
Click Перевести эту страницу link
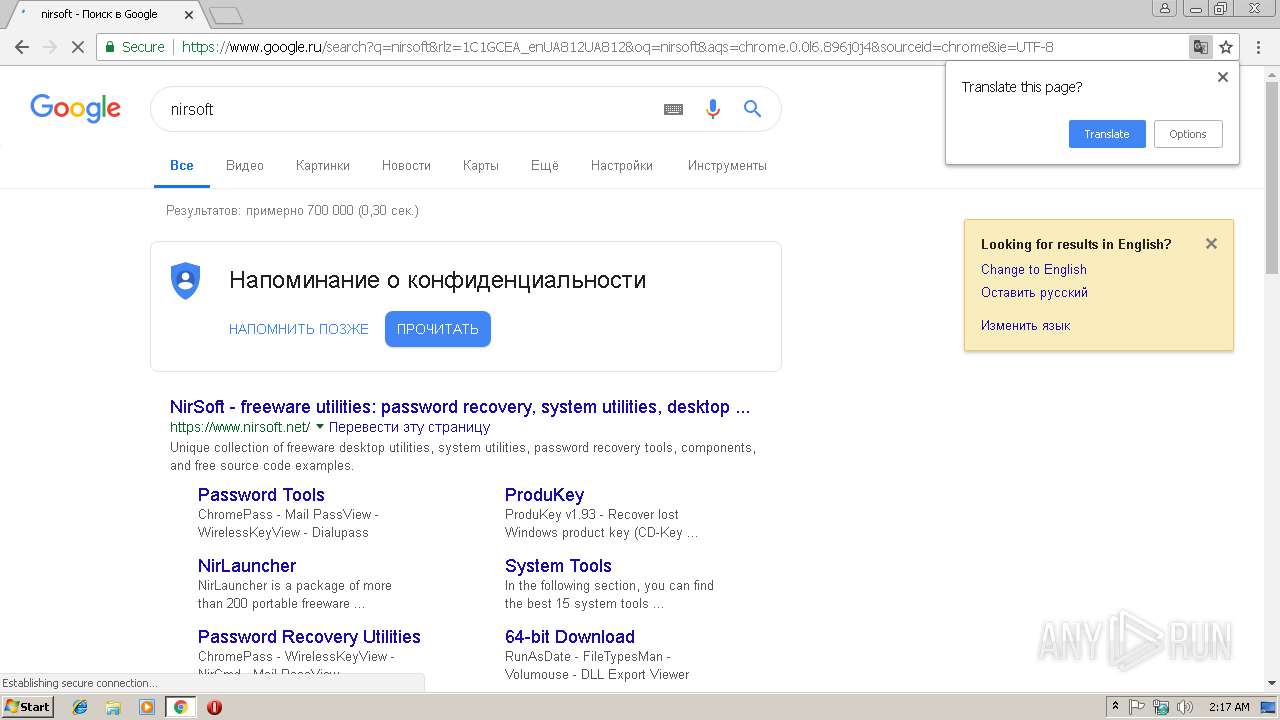point(410,427)
